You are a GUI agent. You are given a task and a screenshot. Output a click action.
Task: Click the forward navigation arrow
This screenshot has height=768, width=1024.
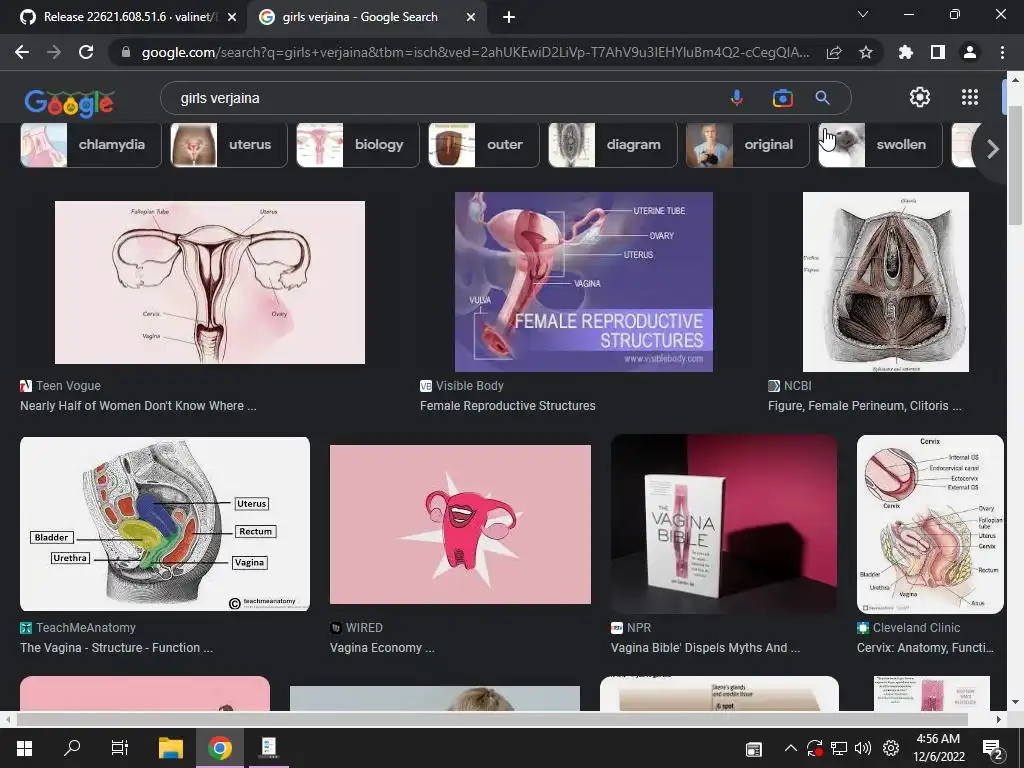(54, 52)
